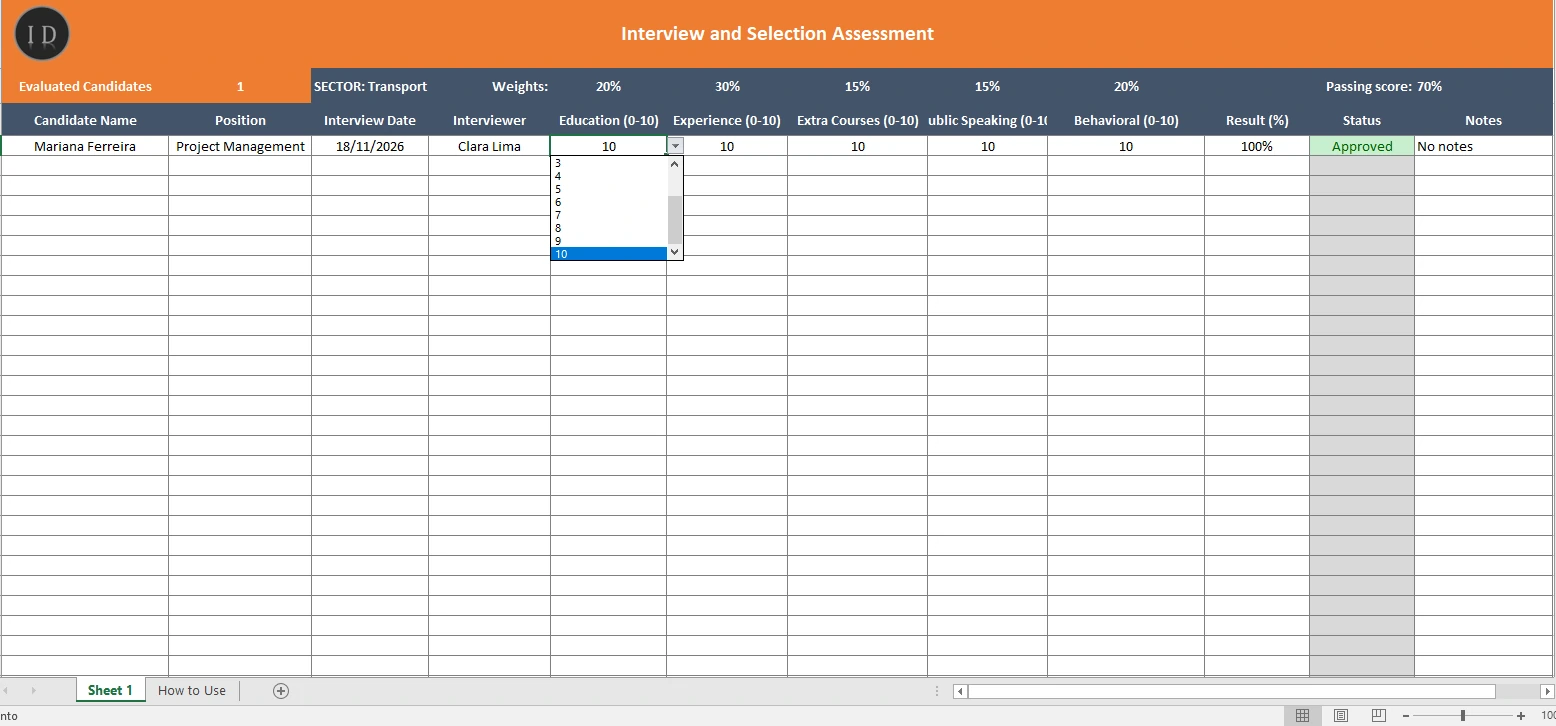Click the dropdown list scrollbar thumb
Viewport: 1556px width, 726px height.
point(675,220)
